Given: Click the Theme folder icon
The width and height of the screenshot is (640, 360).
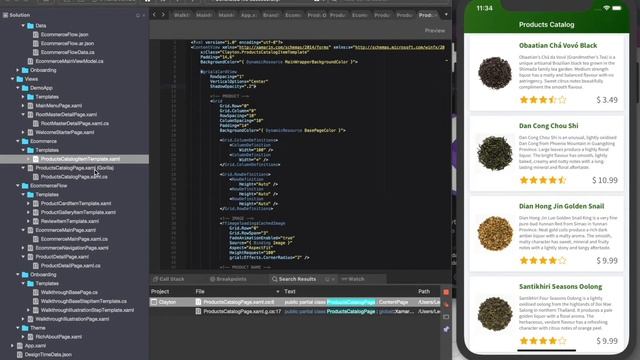Looking at the screenshot, I should (25, 328).
